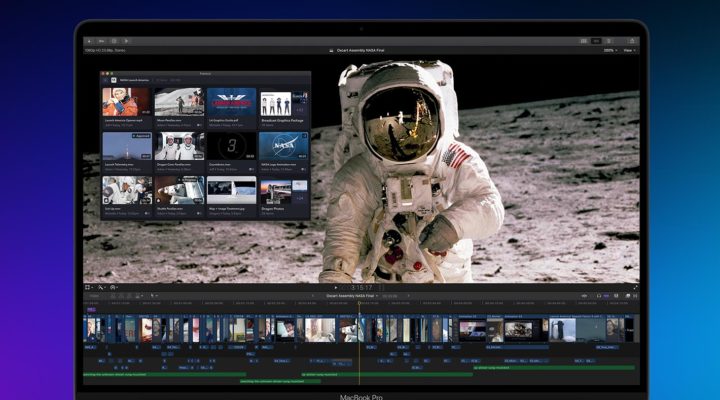Show the Effects browser

coord(628,296)
